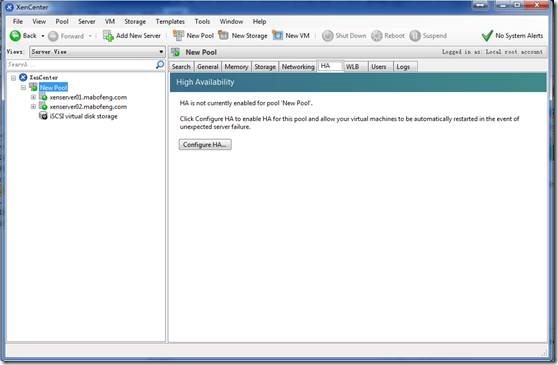This screenshot has height=365, width=558.
Task: Click 'HA is not currently enabled' text
Action: [x=246, y=103]
